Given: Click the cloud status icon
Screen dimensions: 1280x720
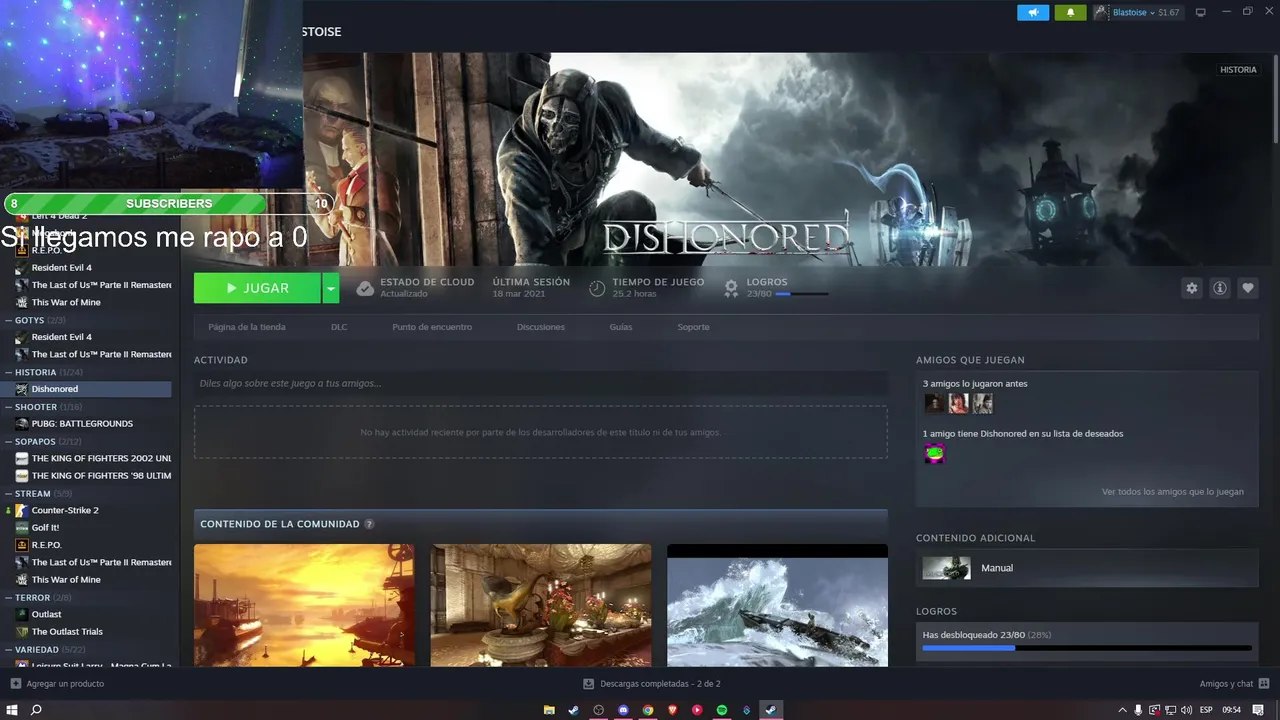Looking at the screenshot, I should pos(365,288).
